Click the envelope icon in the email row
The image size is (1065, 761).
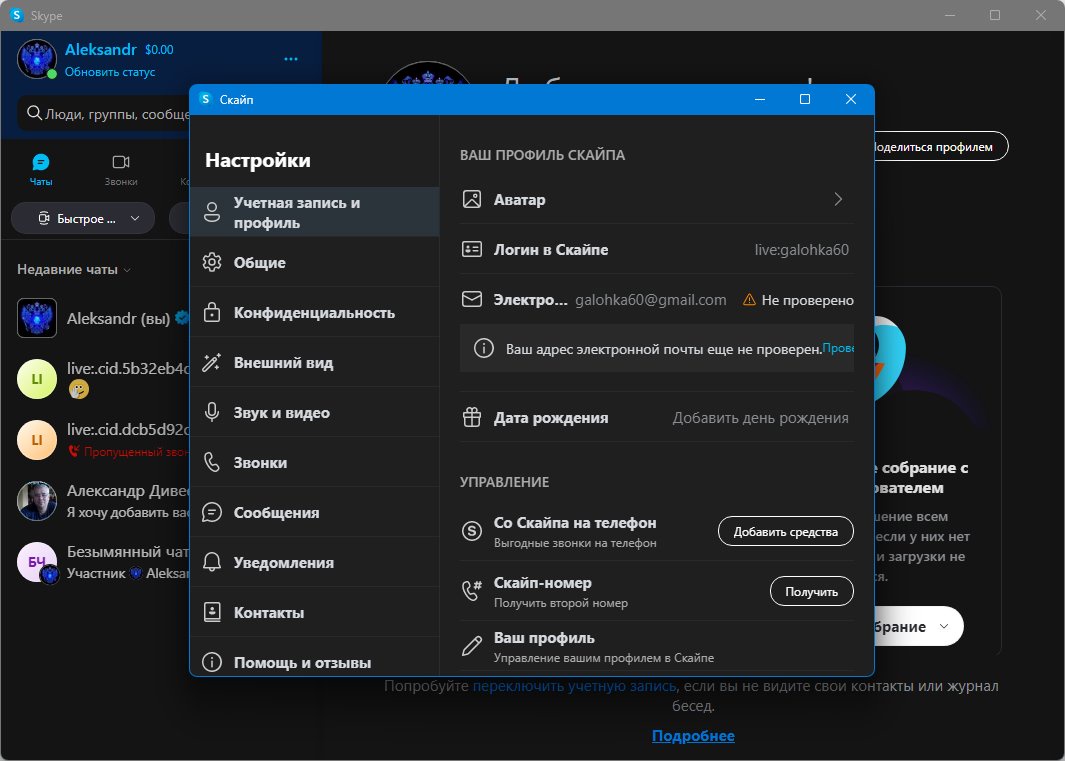[x=471, y=300]
